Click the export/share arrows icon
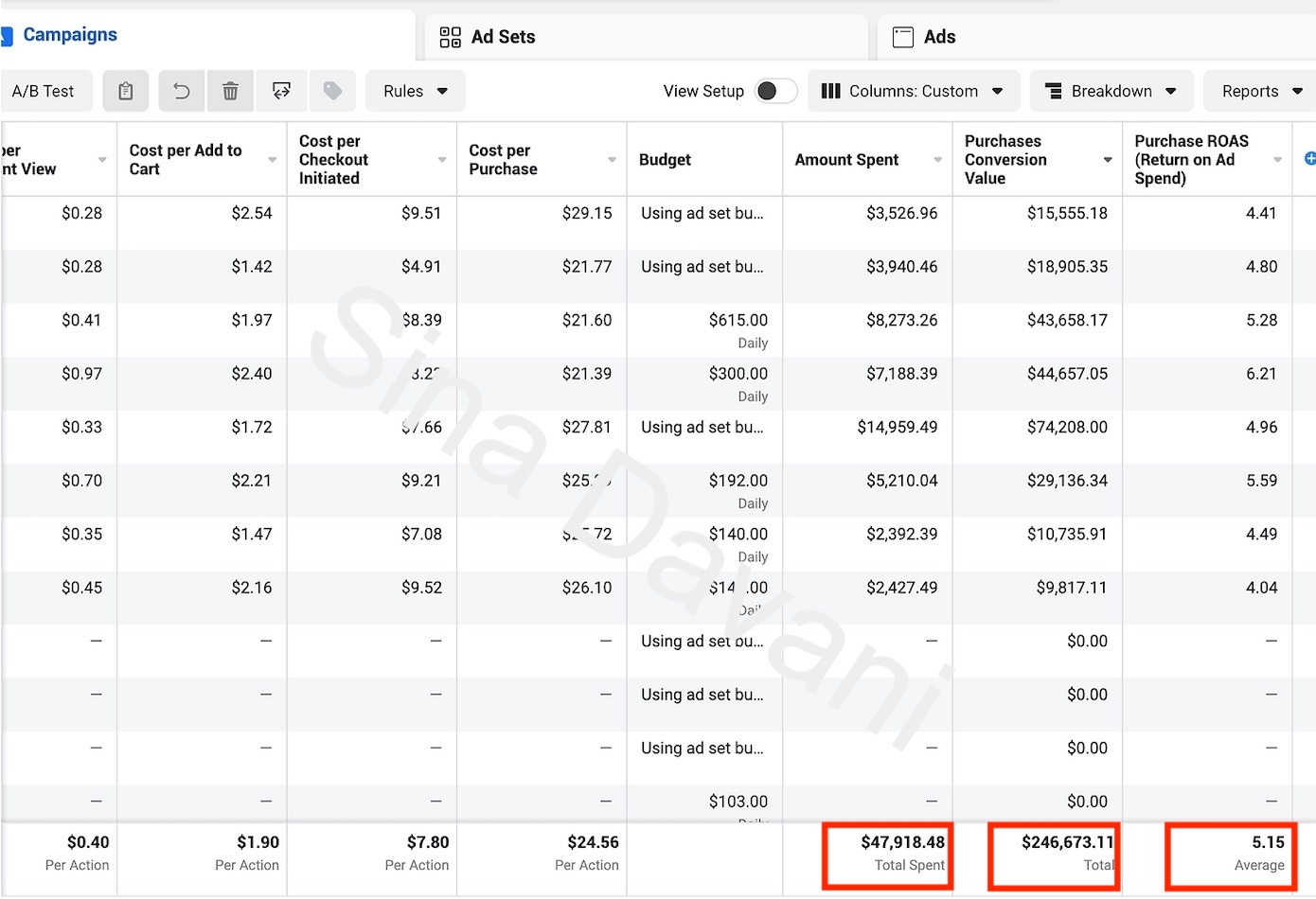 (x=281, y=91)
